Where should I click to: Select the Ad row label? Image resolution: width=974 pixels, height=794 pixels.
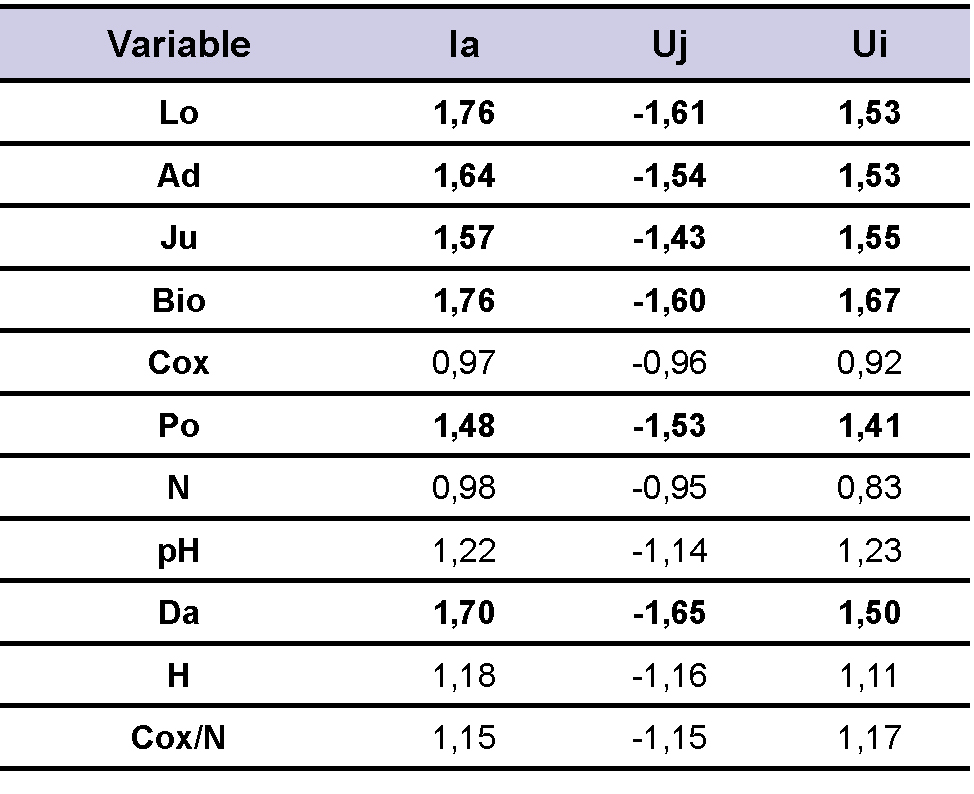[x=179, y=176]
